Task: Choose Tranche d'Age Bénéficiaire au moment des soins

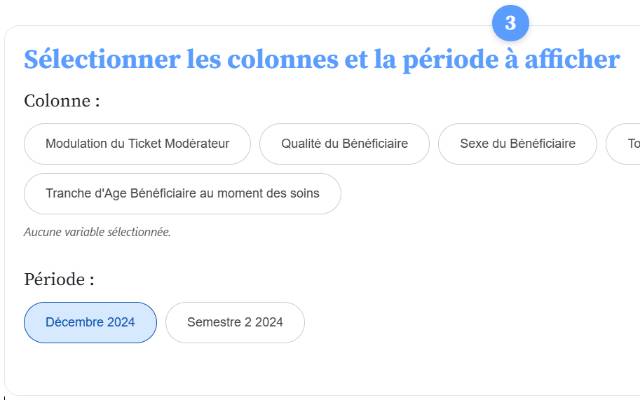Action: coord(182,194)
